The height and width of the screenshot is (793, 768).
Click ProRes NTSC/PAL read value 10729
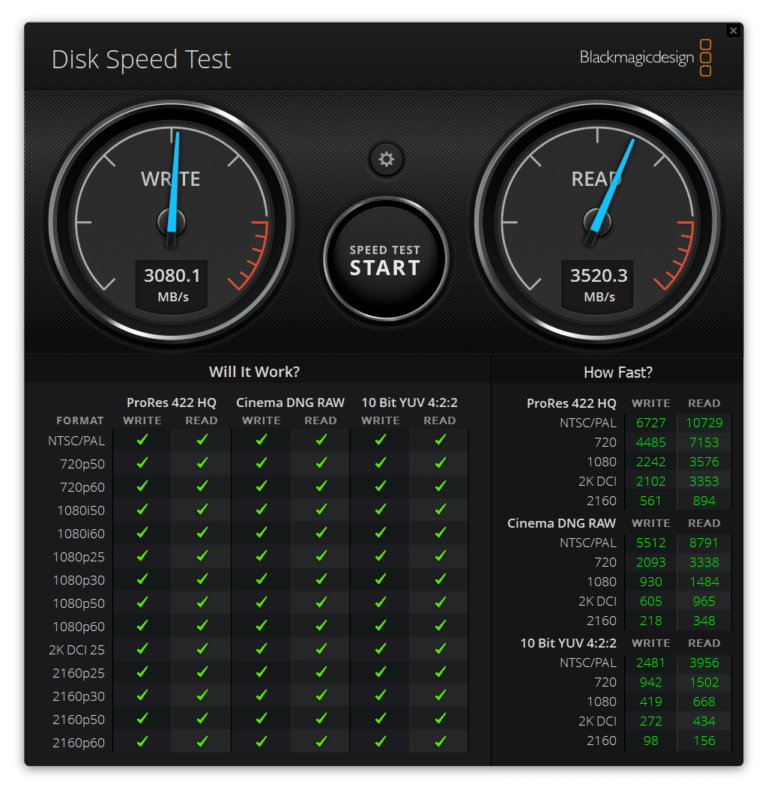coord(704,423)
